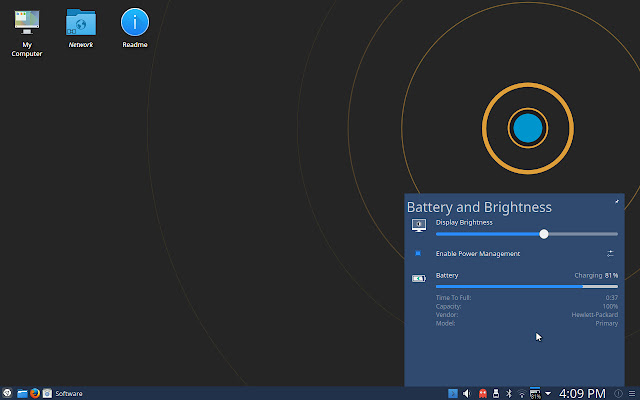The image size is (640, 400).
Task: Click the Battery and Brightness title
Action: [x=479, y=207]
